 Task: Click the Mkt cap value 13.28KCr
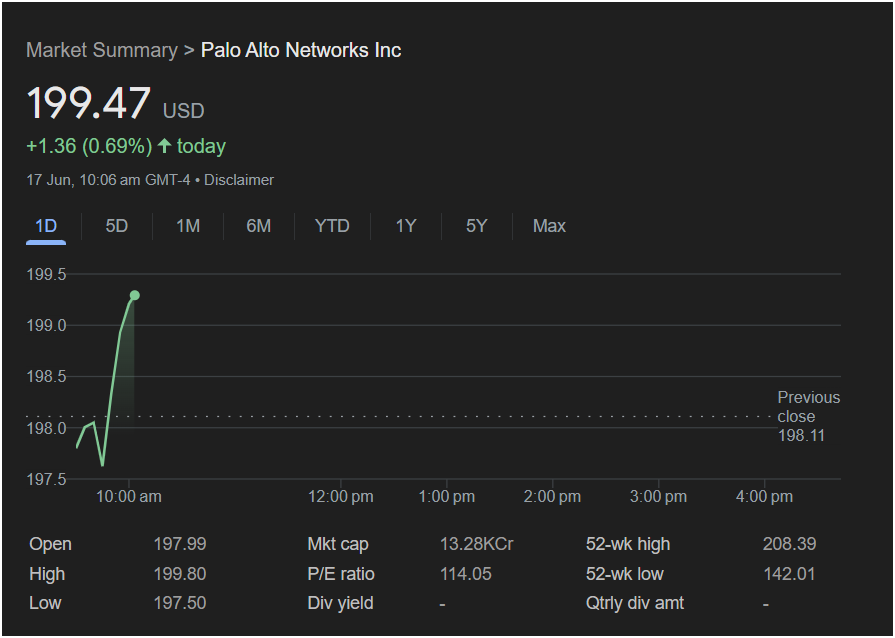coord(477,544)
